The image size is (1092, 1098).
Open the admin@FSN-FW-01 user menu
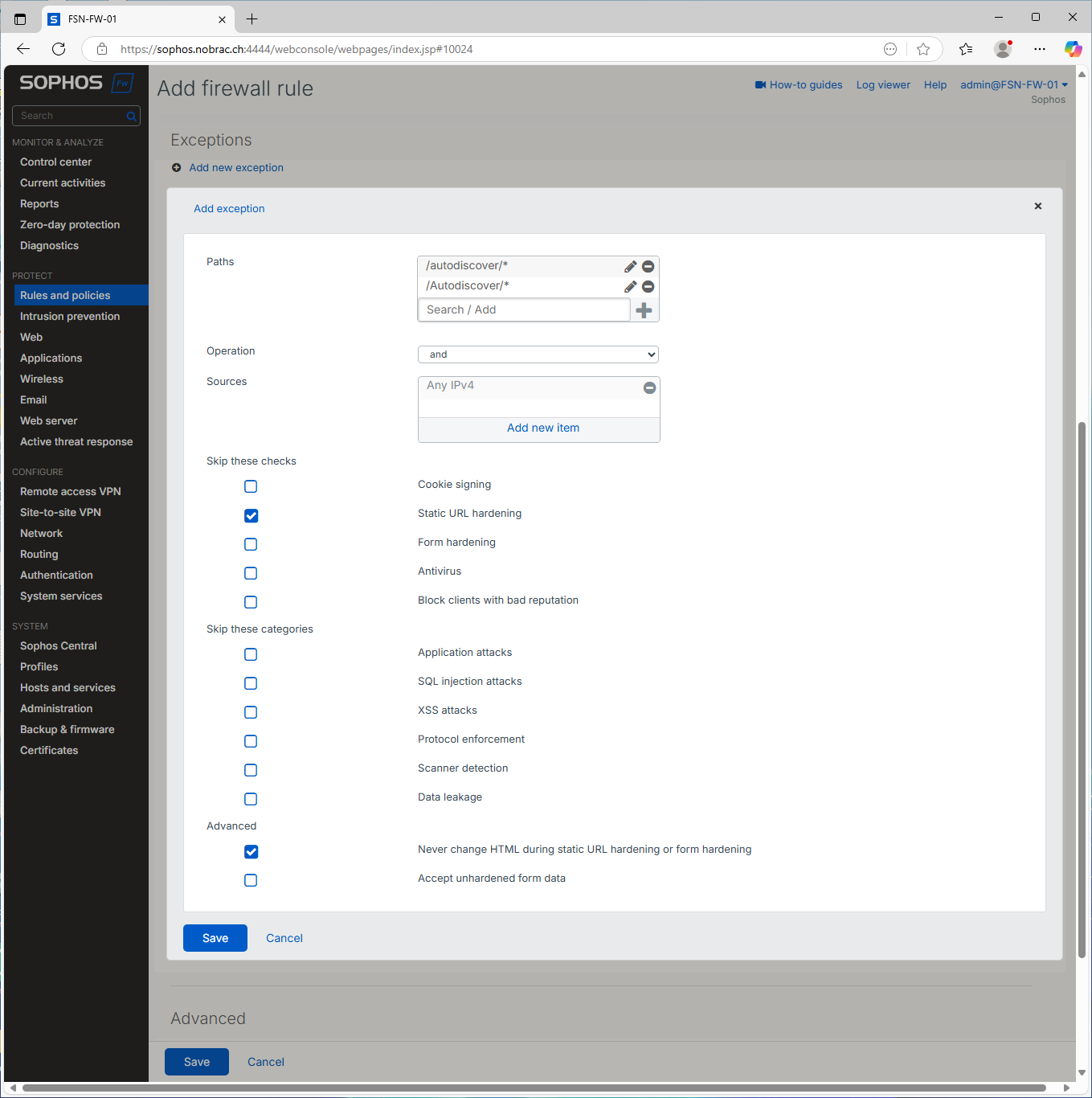pyautogui.click(x=1014, y=84)
